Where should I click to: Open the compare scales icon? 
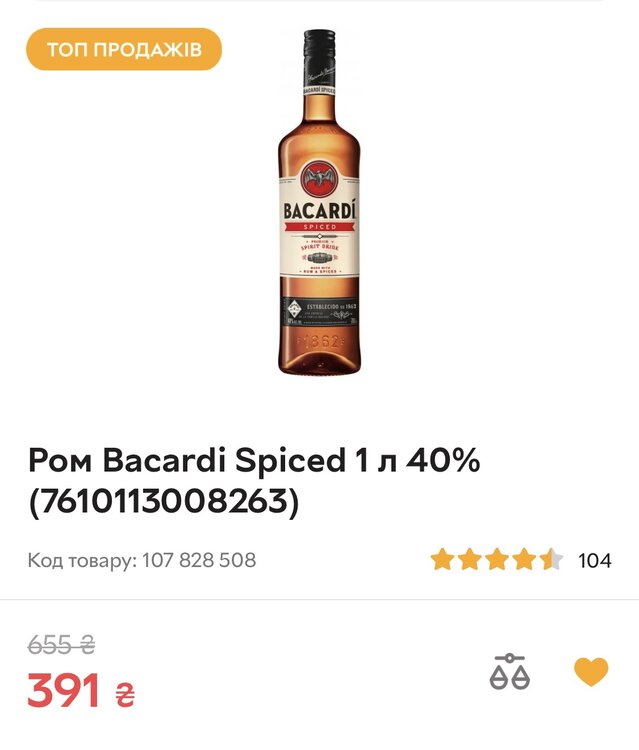click(x=510, y=672)
